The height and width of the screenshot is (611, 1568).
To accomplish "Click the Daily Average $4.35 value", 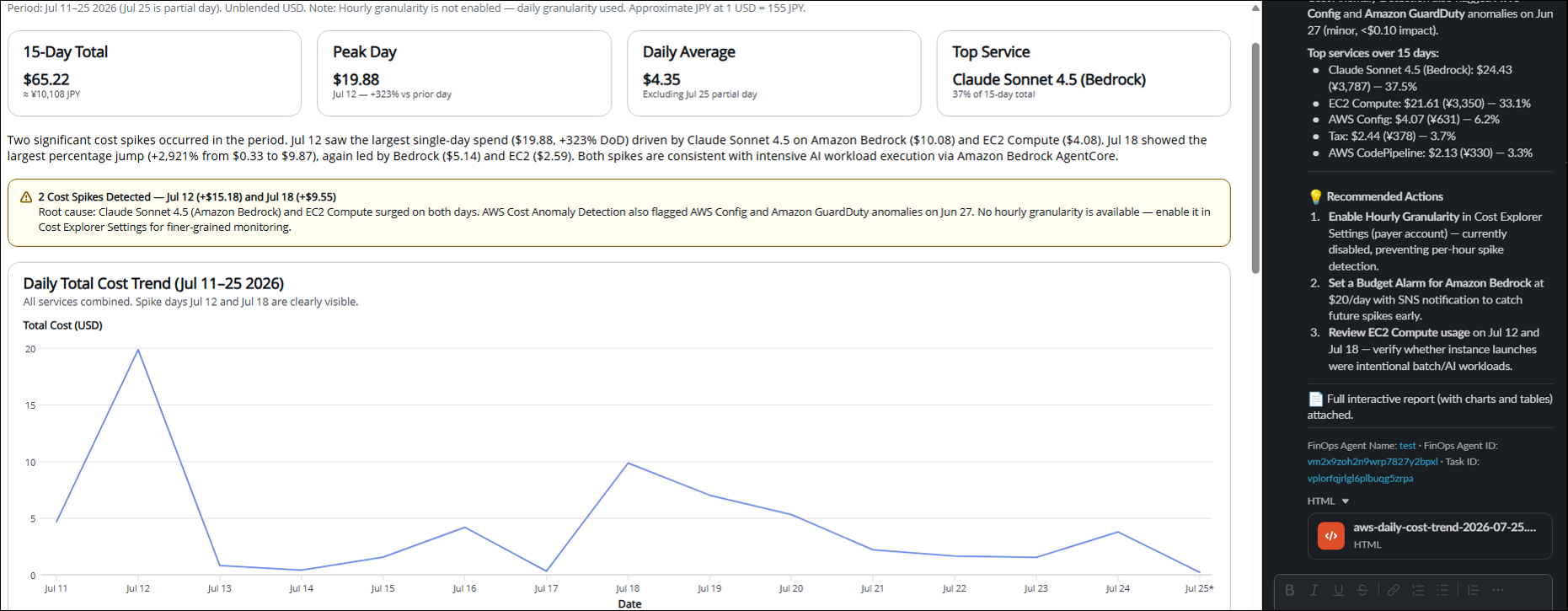I will click(661, 79).
